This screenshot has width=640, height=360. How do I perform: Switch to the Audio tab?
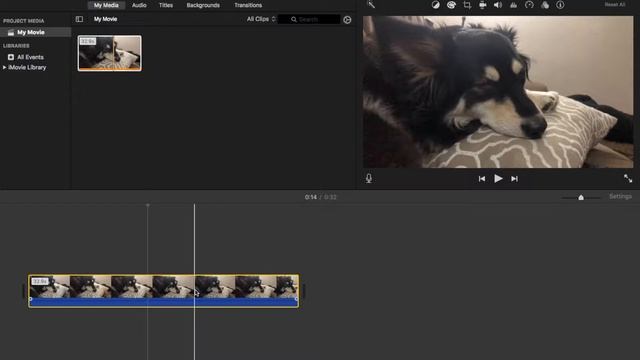tap(139, 5)
